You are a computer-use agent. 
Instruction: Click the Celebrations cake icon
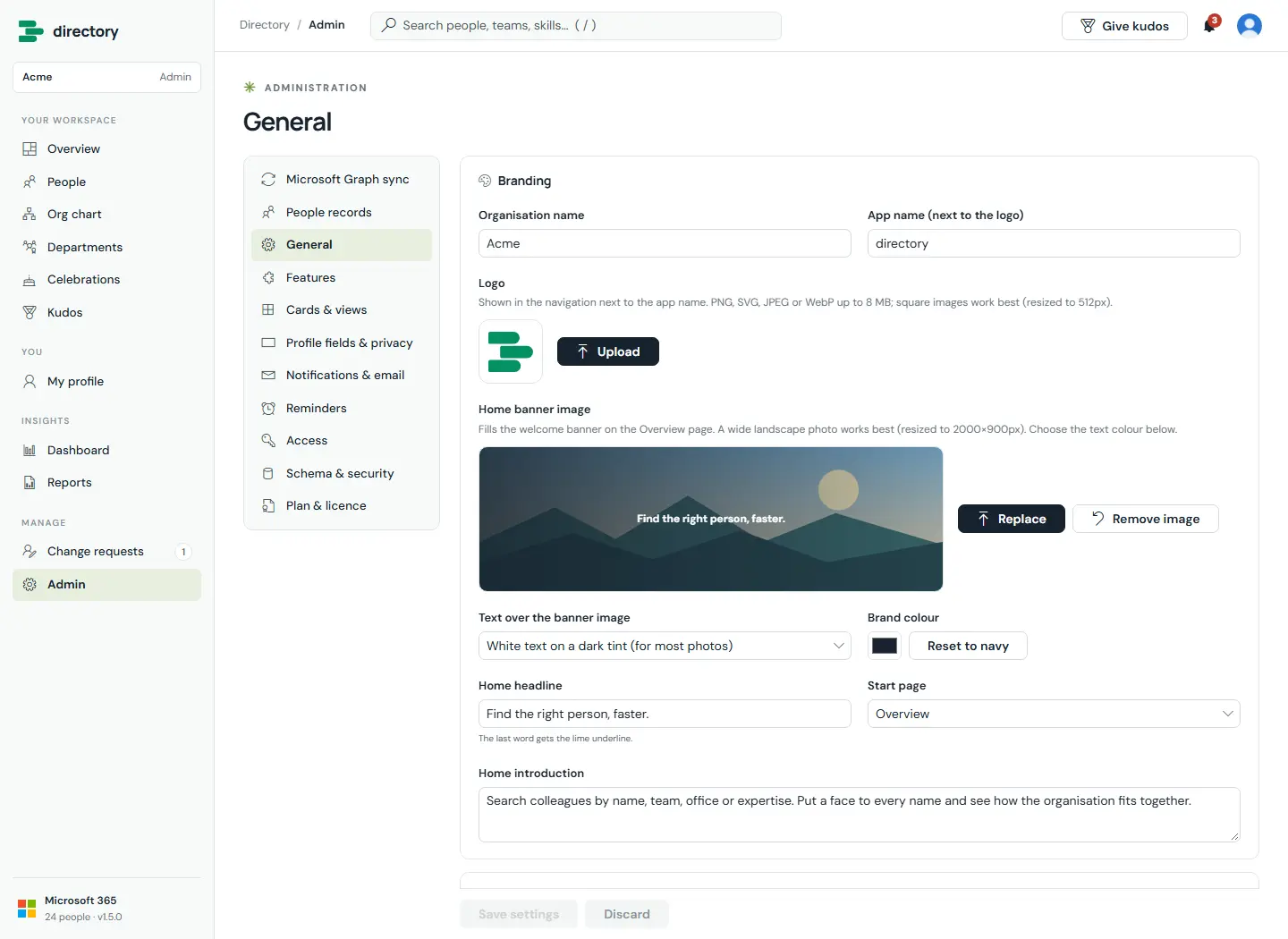click(x=30, y=280)
